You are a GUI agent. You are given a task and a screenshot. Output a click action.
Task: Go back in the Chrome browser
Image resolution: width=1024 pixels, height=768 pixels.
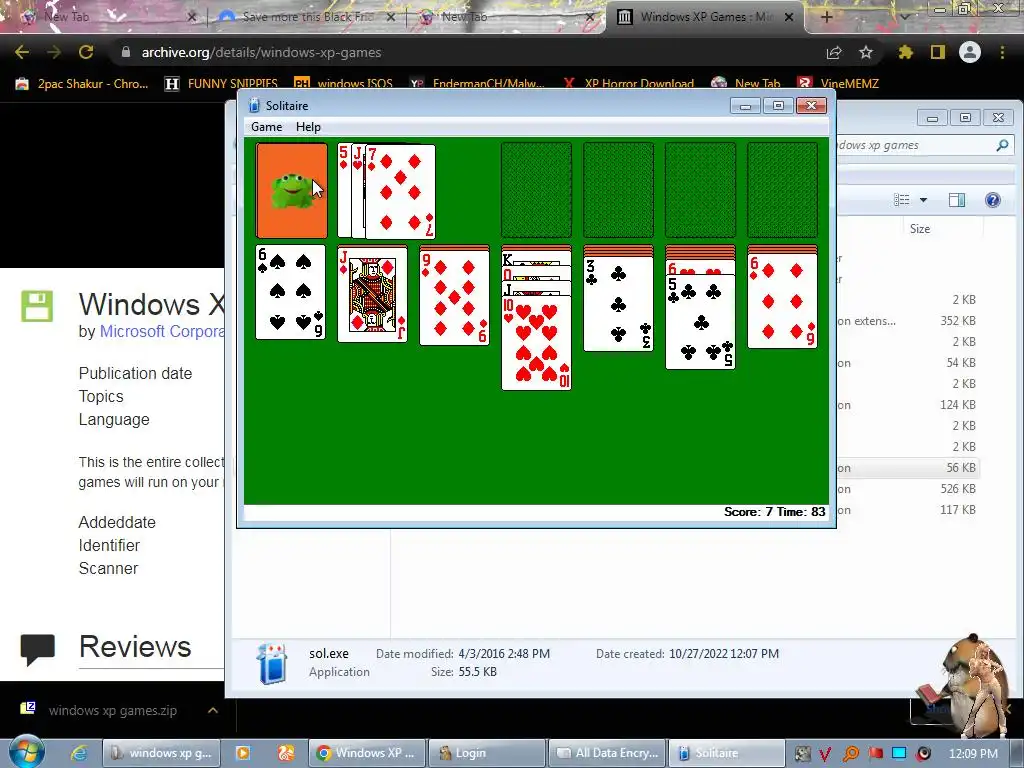tap(22, 52)
